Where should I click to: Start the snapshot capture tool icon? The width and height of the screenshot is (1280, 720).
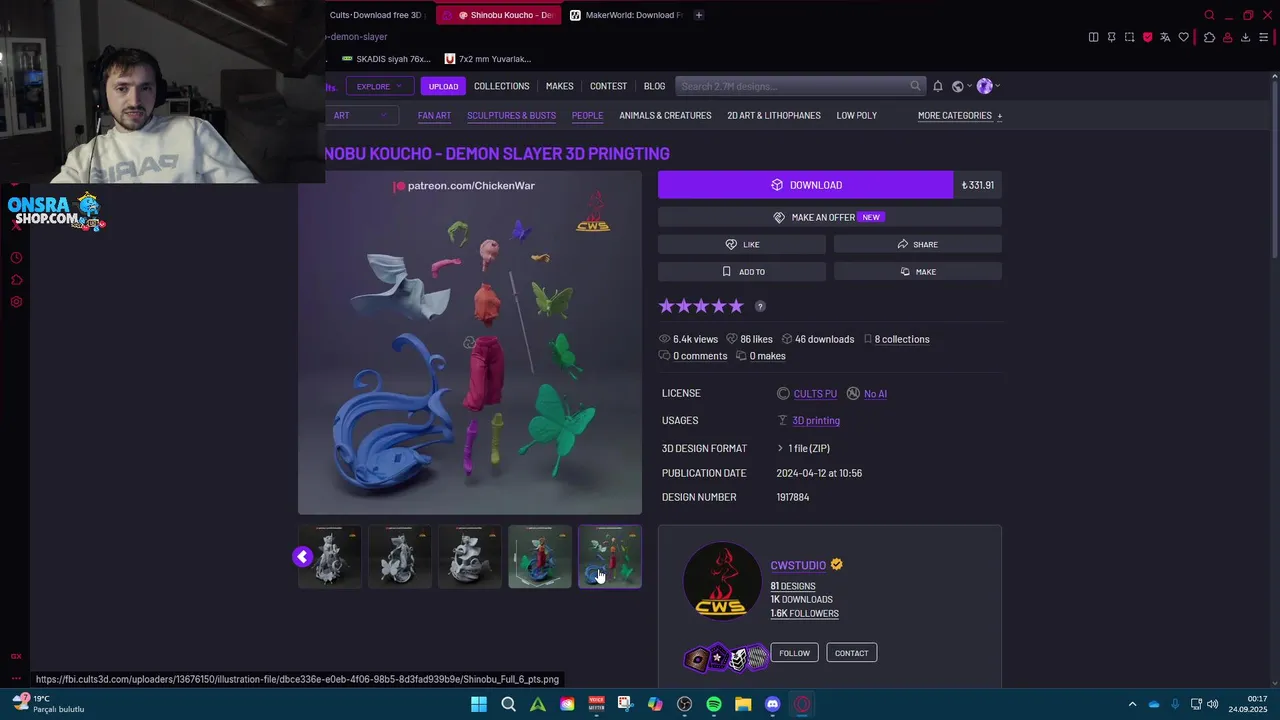click(x=1129, y=37)
